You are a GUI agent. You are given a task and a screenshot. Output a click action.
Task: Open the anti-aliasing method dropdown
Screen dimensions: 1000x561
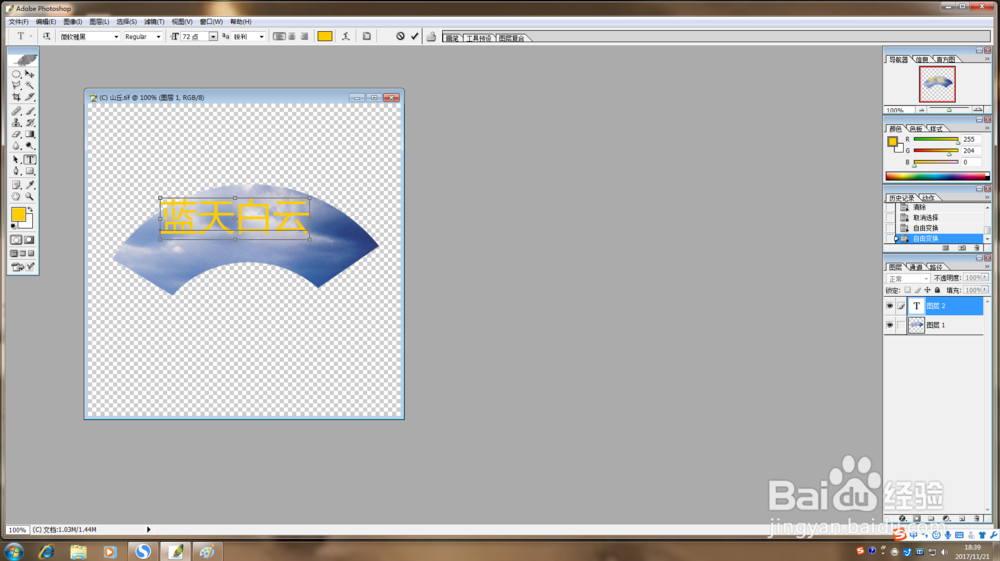click(261, 37)
